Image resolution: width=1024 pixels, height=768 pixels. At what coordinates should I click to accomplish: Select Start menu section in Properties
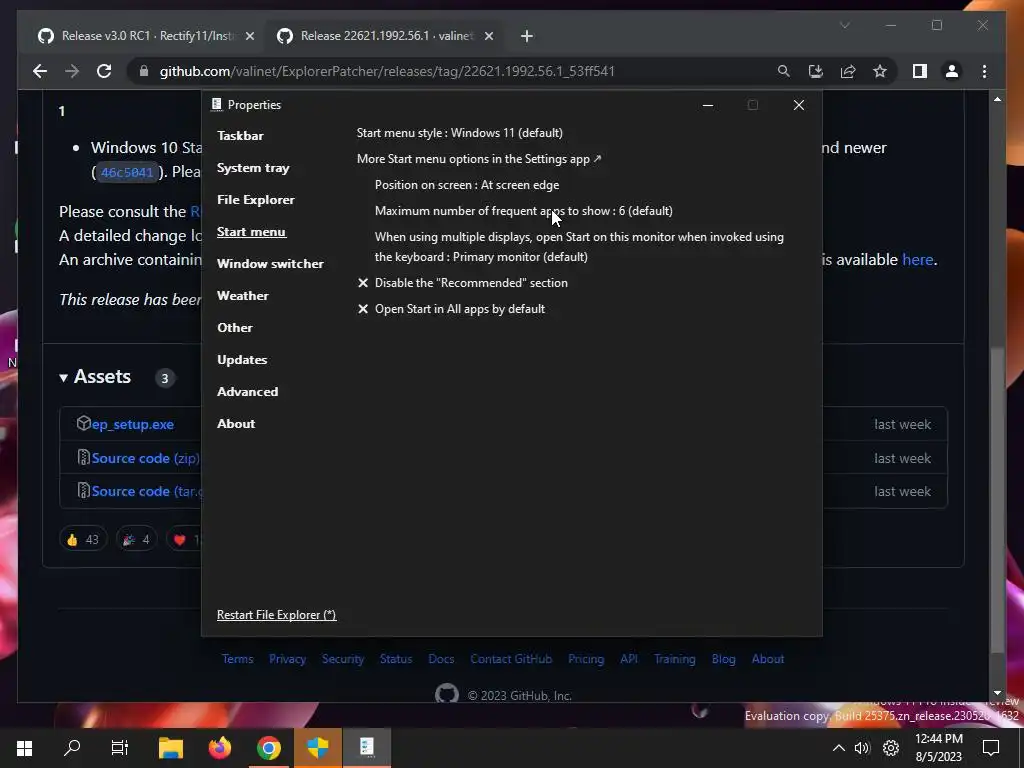(x=251, y=232)
